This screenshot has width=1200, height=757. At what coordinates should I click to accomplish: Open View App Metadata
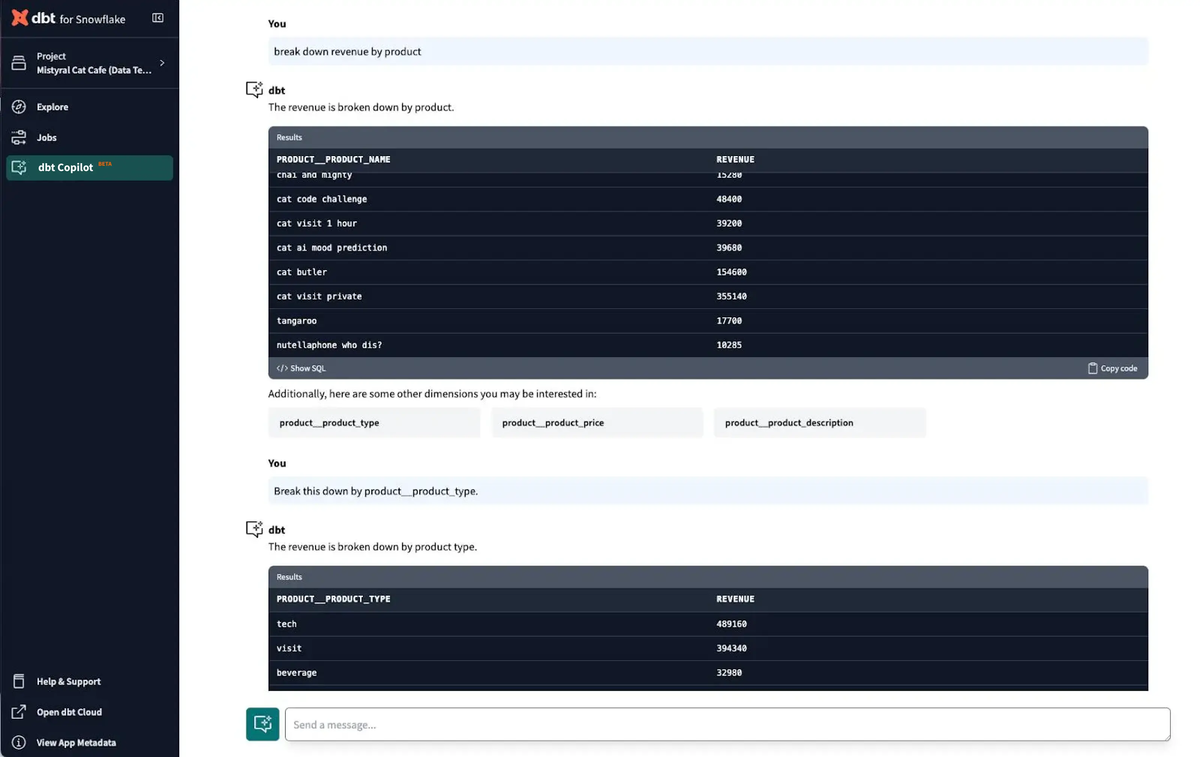76,743
